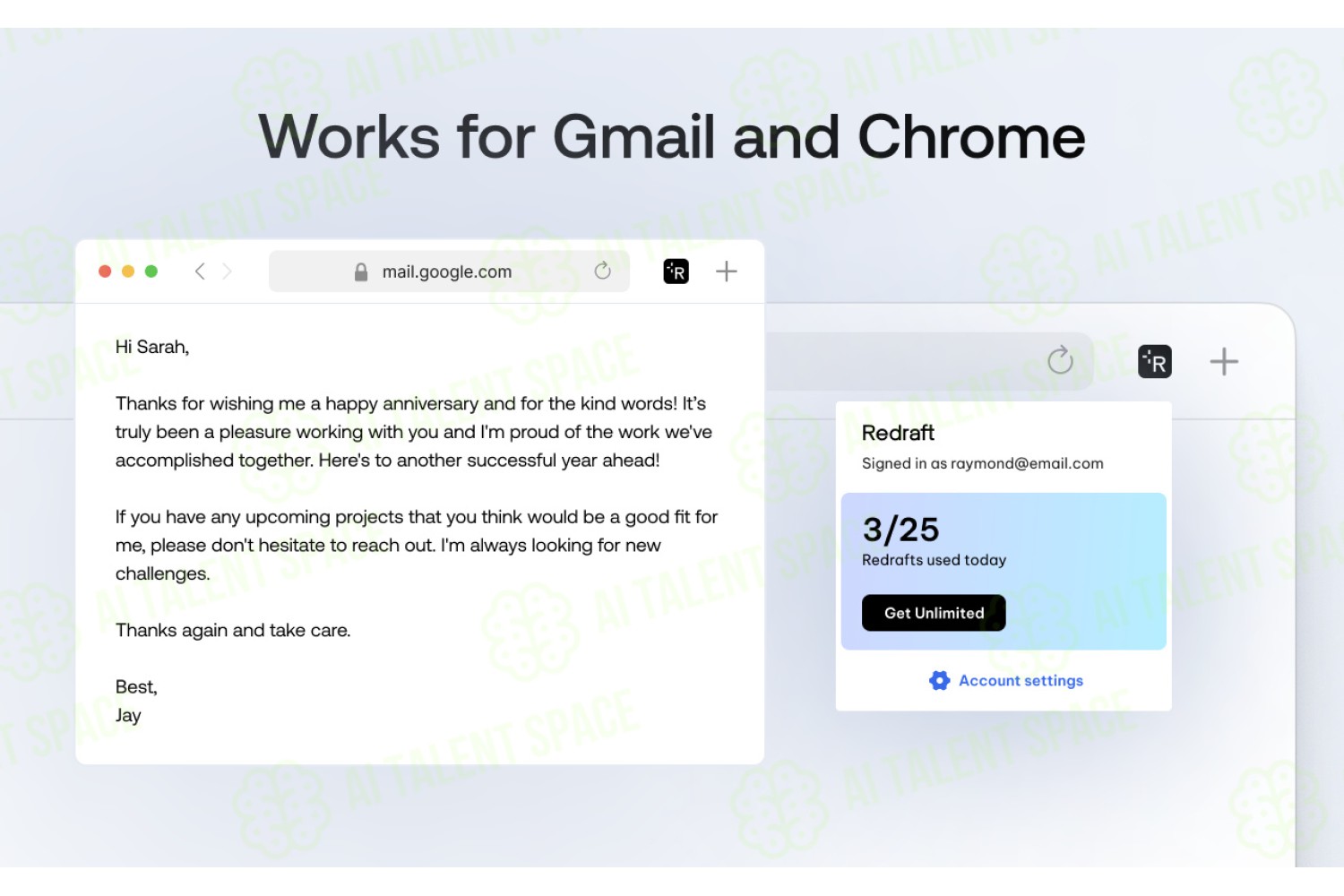Open the Account settings link
Image resolution: width=1344 pixels, height=896 pixels.
coord(1021,681)
